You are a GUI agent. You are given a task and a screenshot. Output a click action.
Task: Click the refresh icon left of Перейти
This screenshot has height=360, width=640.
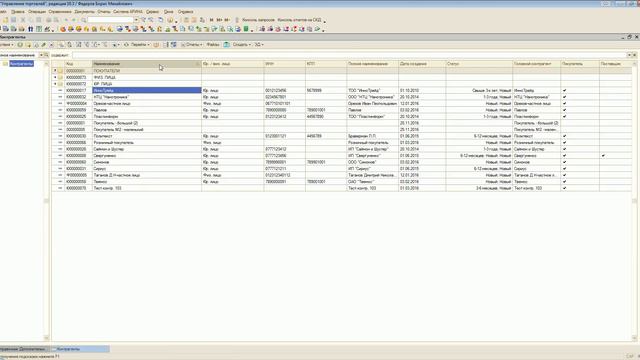[x=126, y=44]
